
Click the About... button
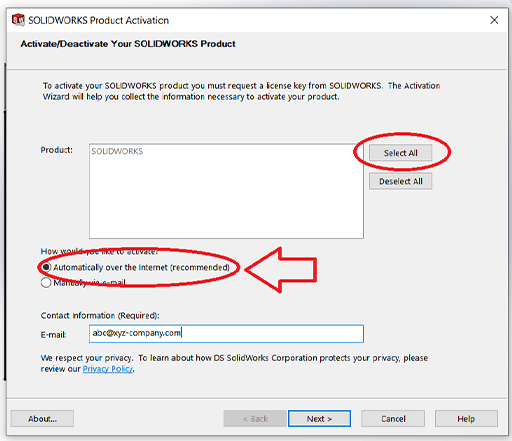[x=42, y=419]
